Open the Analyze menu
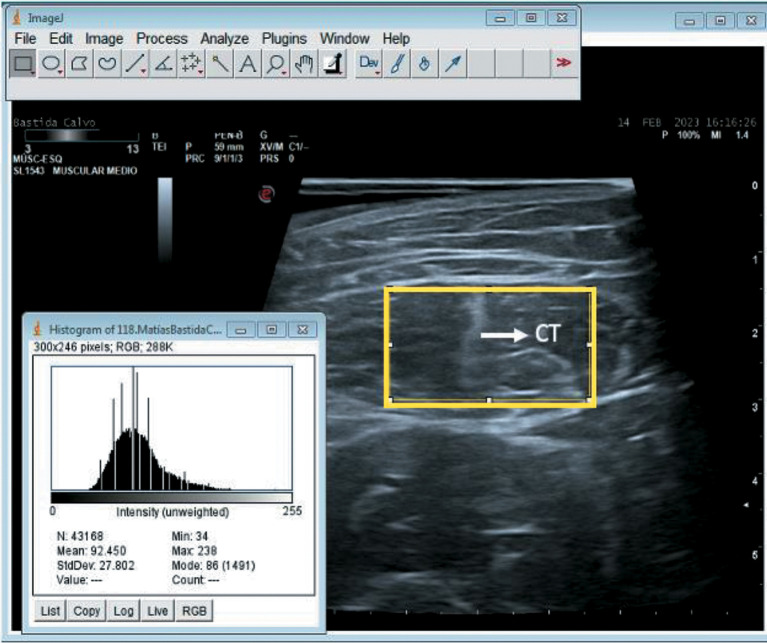The height and width of the screenshot is (643, 767). tap(224, 38)
